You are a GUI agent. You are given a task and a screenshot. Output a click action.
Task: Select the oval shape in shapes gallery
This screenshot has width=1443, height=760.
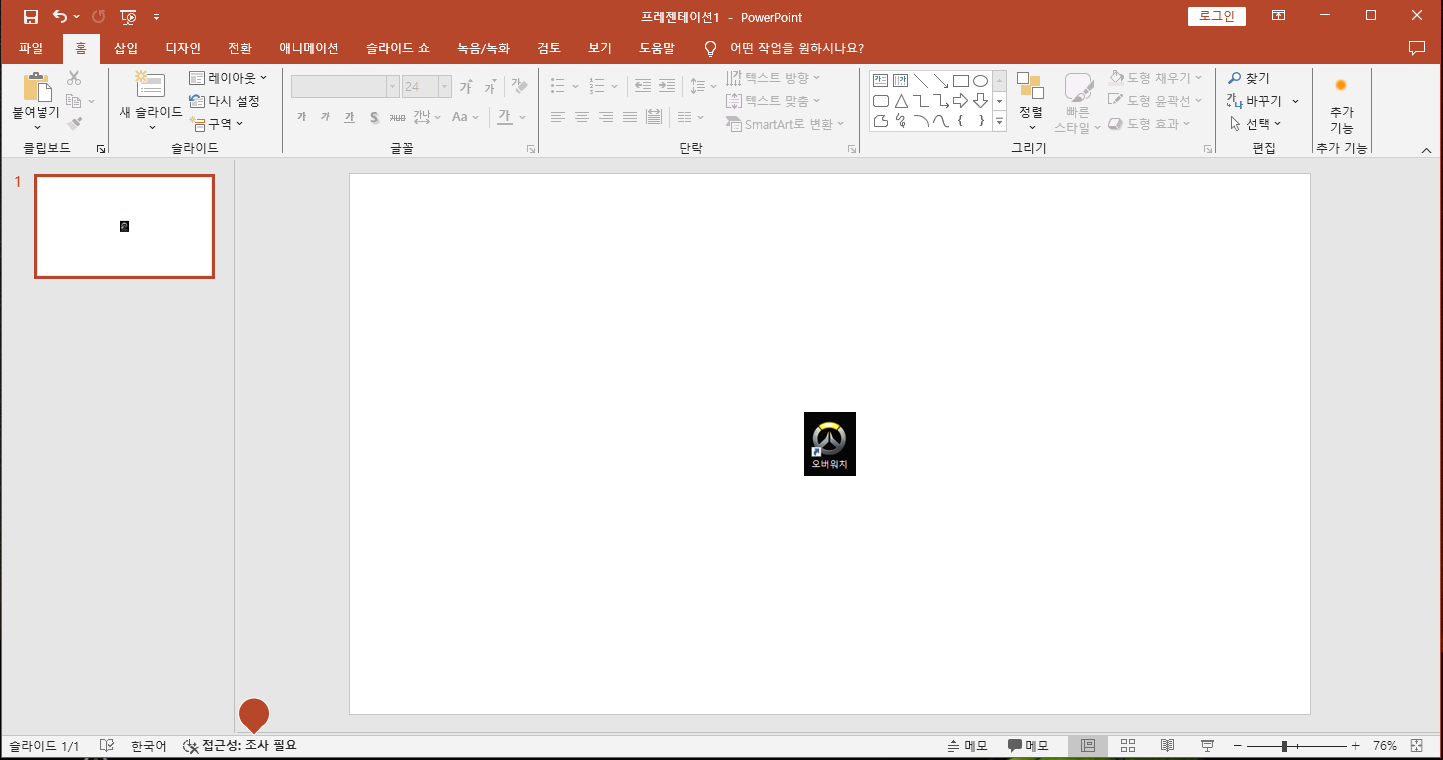coord(980,81)
